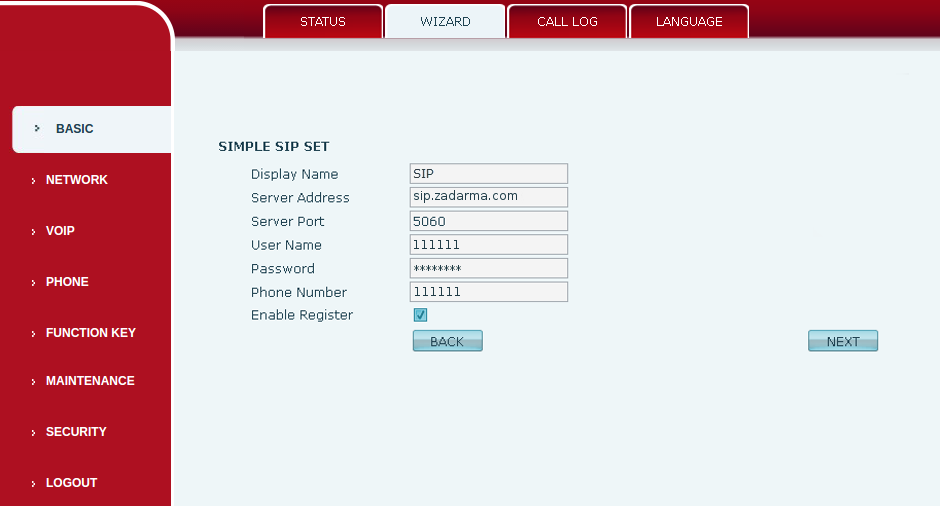This screenshot has width=940, height=506.
Task: Go to the SECURITY sidebar section
Action: (x=76, y=432)
